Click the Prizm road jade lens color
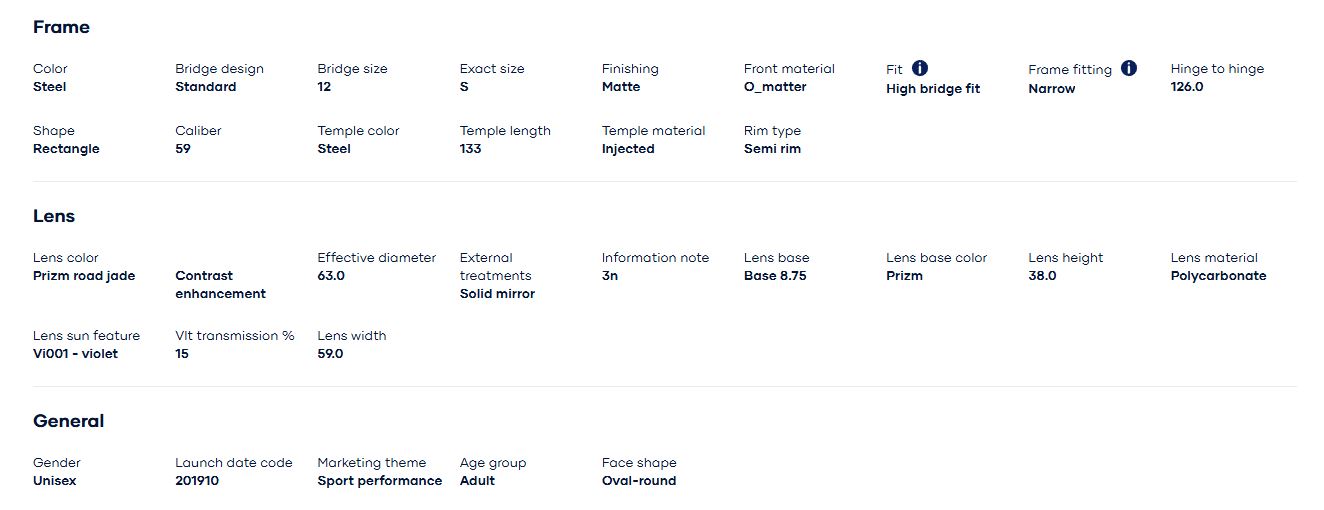The width and height of the screenshot is (1324, 510). pyautogui.click(x=84, y=276)
